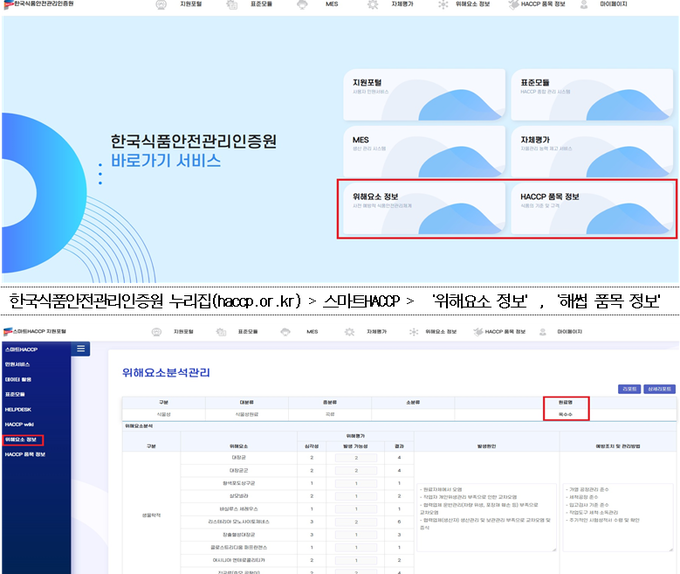This screenshot has height=574, width=680.
Task: Open HACCP 품목 정보 in the blue sidebar
Action: pos(25,454)
